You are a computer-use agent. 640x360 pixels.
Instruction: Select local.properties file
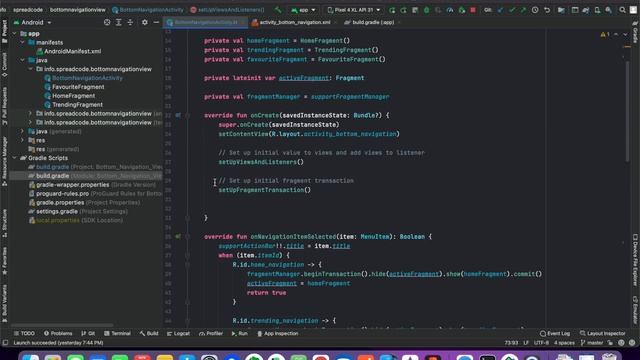[76, 220]
